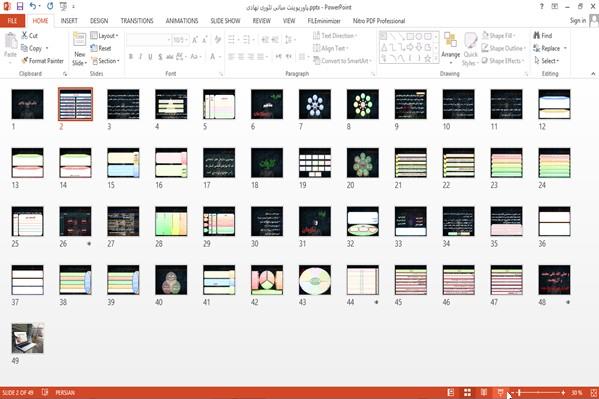599x399 pixels.
Task: Open the Select dropdown in Editing group
Action: pyautogui.click(x=546, y=61)
